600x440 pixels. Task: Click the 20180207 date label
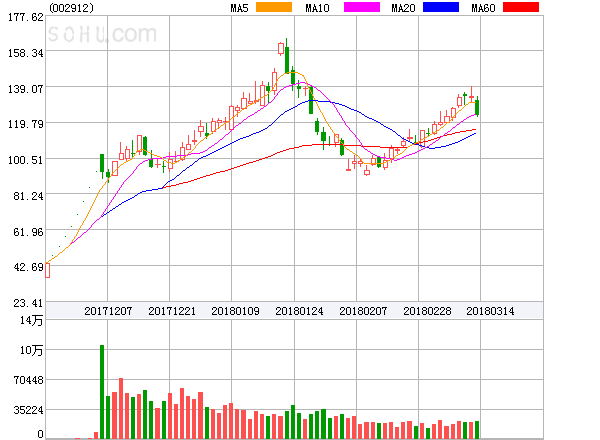pos(363,311)
